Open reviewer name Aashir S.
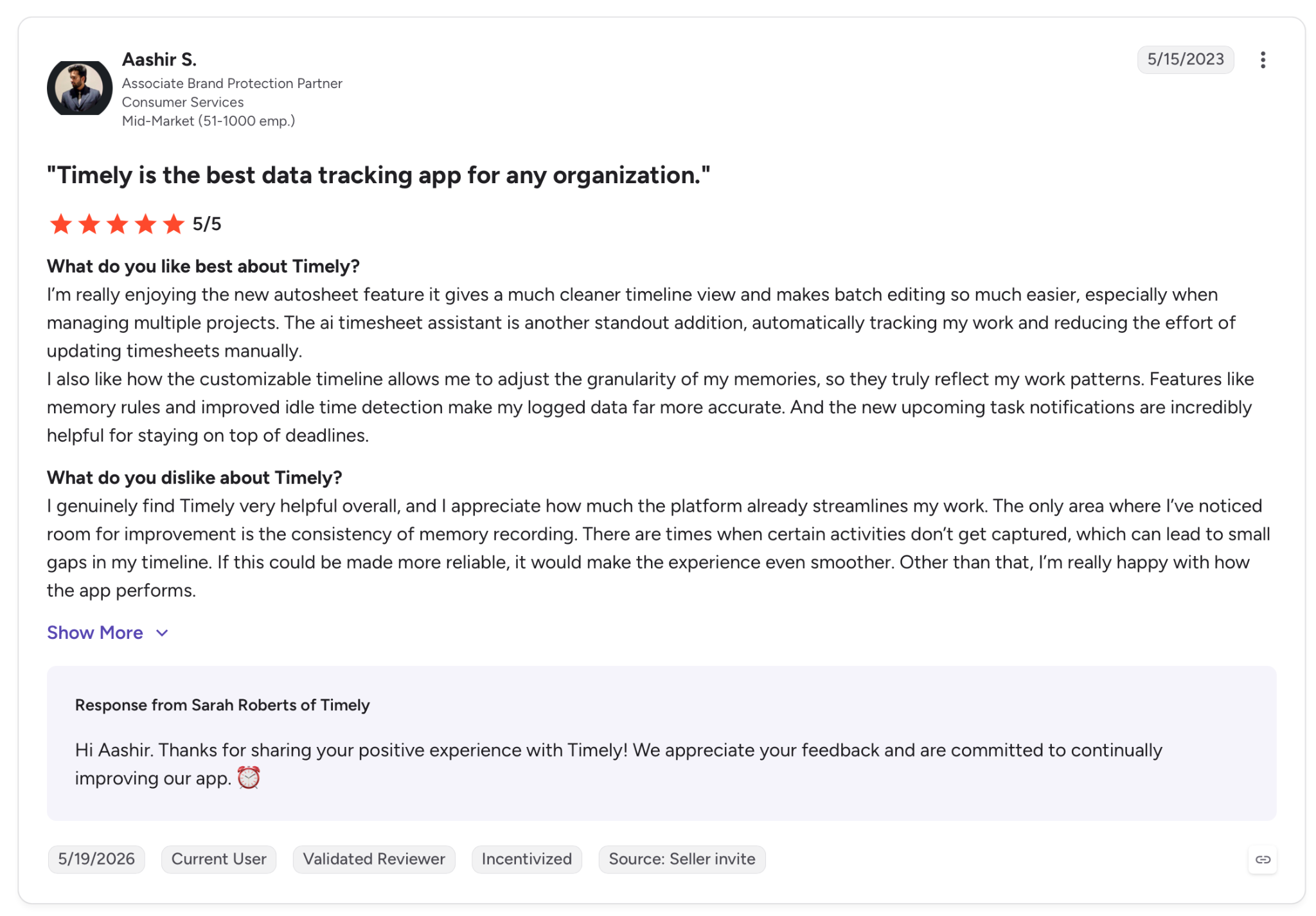 159,59
